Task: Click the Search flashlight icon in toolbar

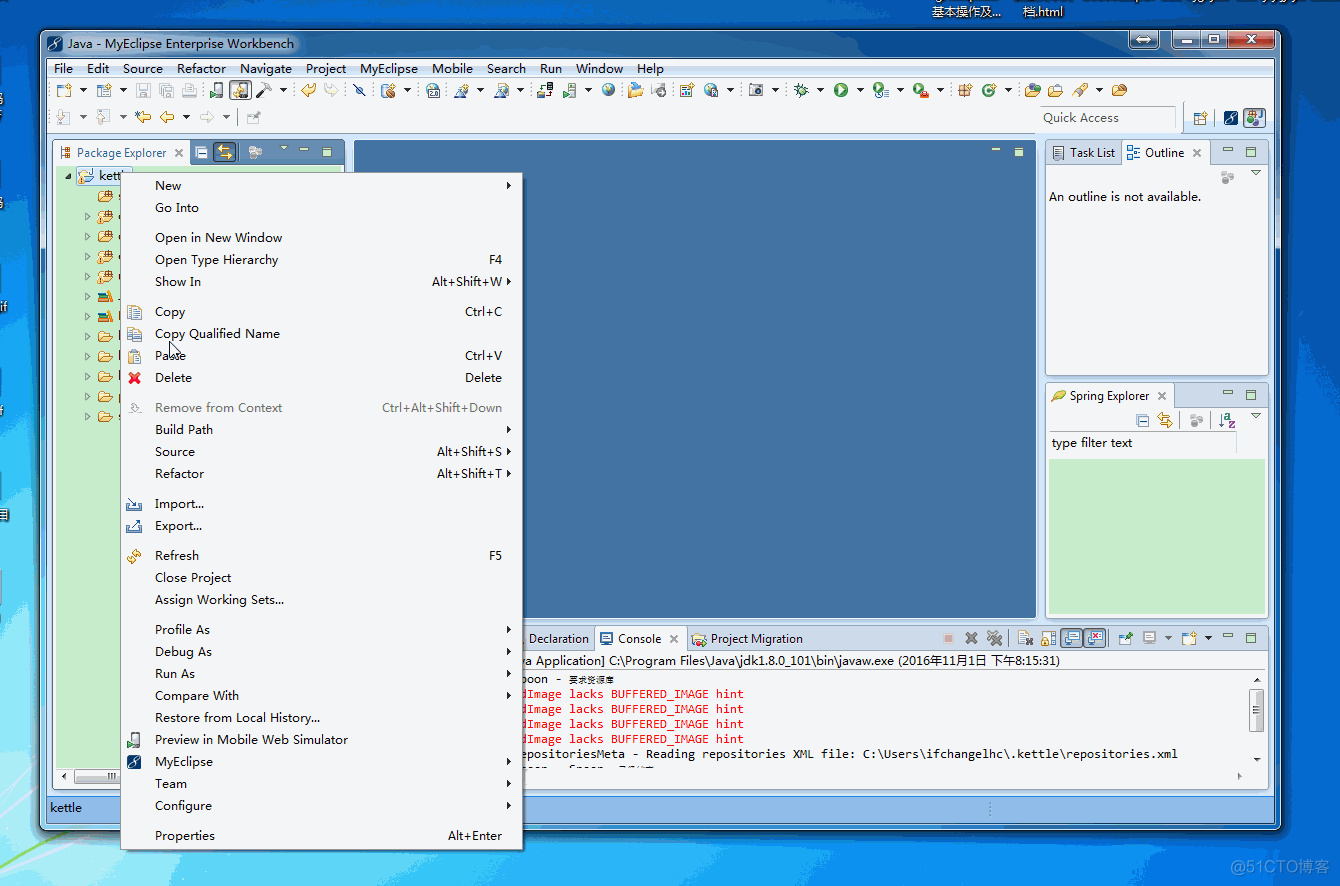Action: point(1079,90)
